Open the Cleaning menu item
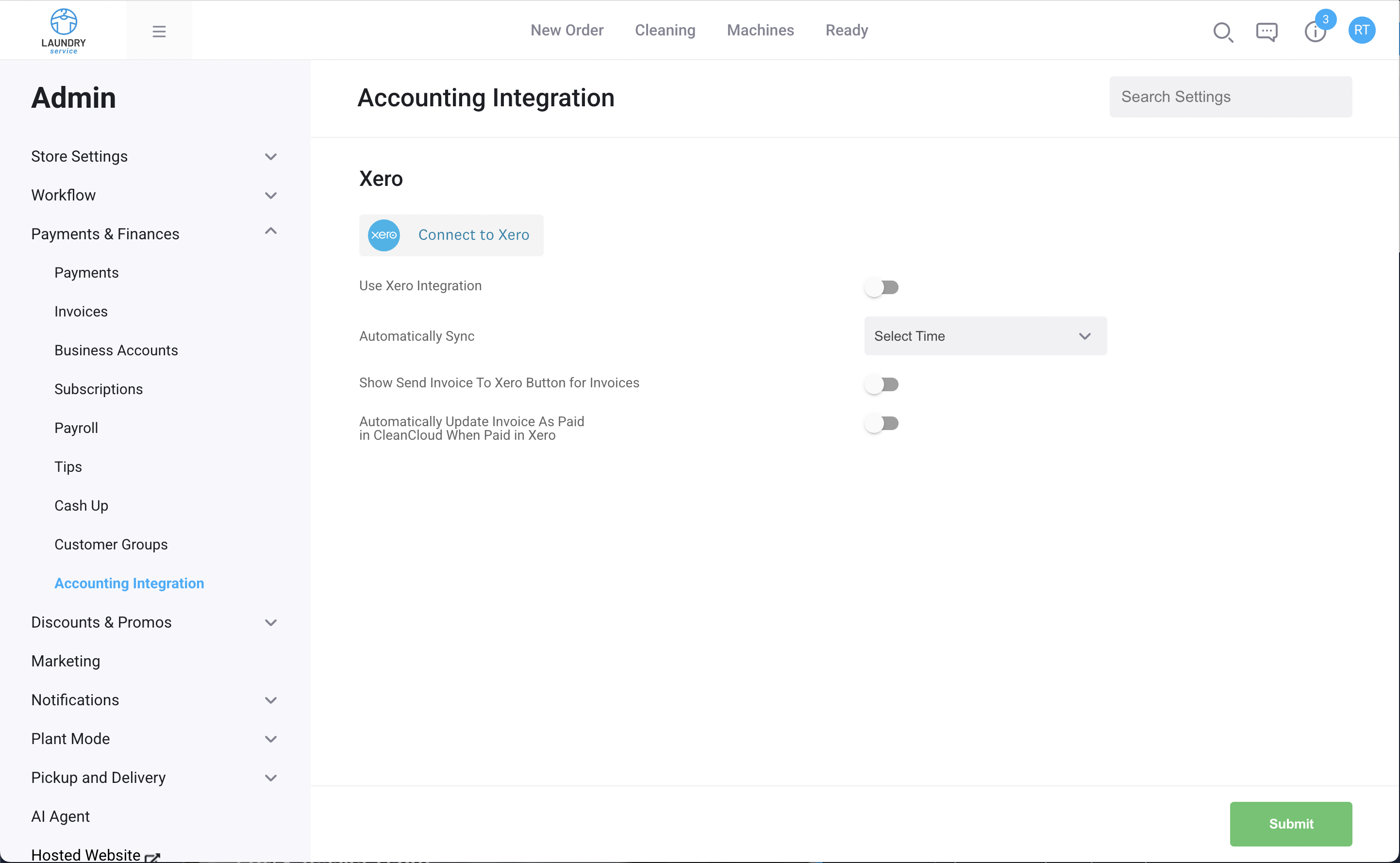The image size is (1400, 863). [x=665, y=30]
